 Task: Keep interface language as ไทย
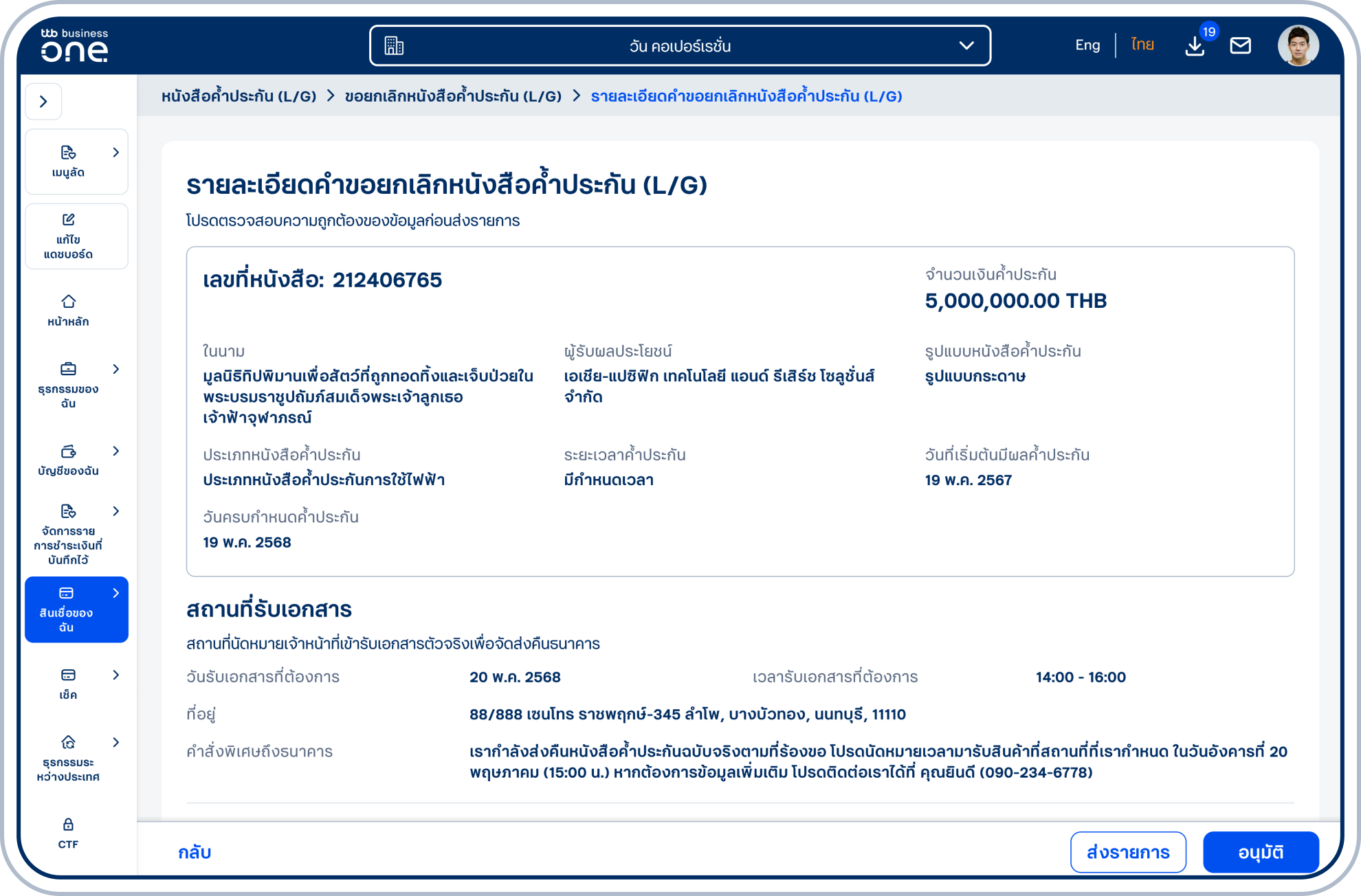(1141, 45)
